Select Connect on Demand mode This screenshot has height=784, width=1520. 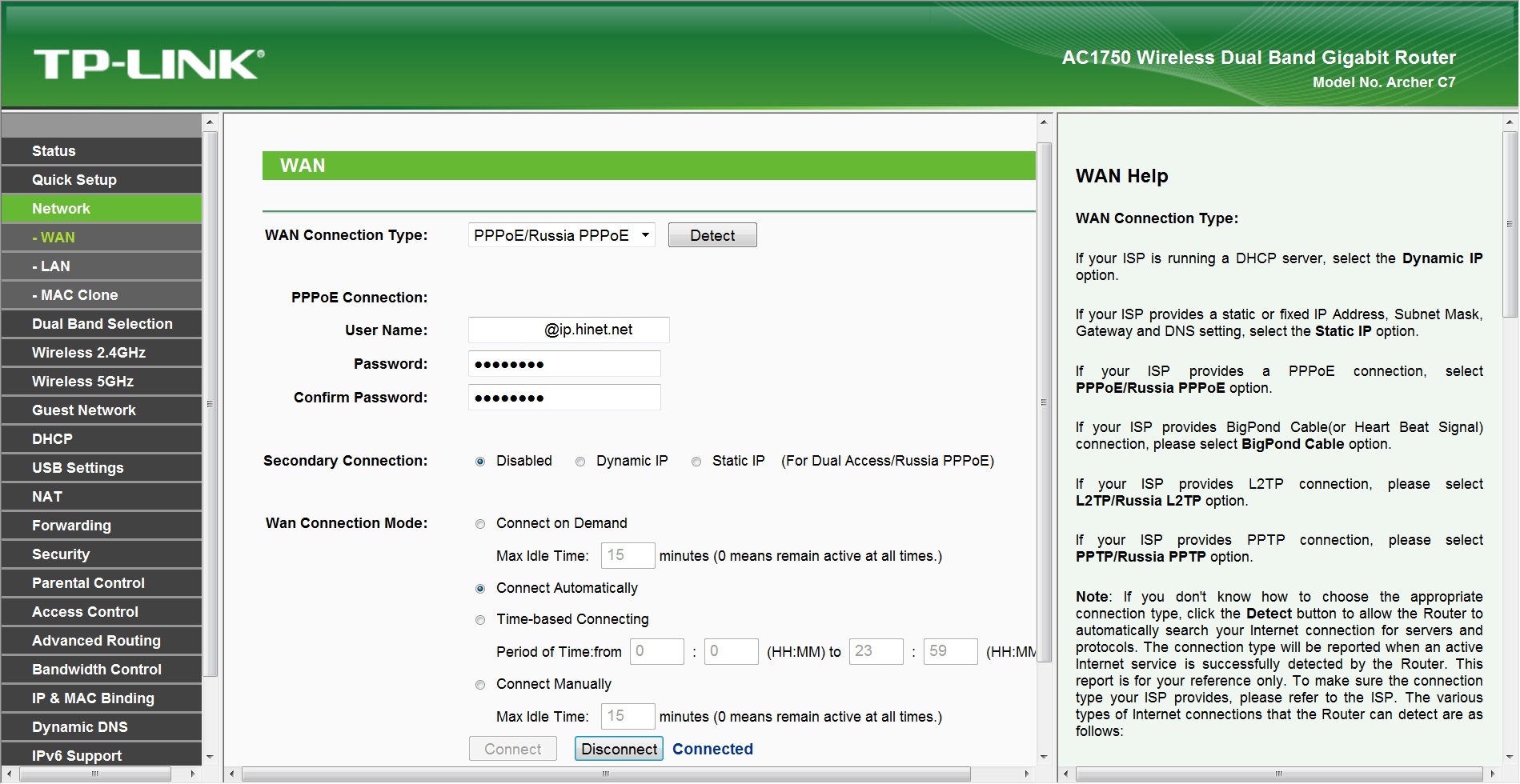tap(480, 524)
